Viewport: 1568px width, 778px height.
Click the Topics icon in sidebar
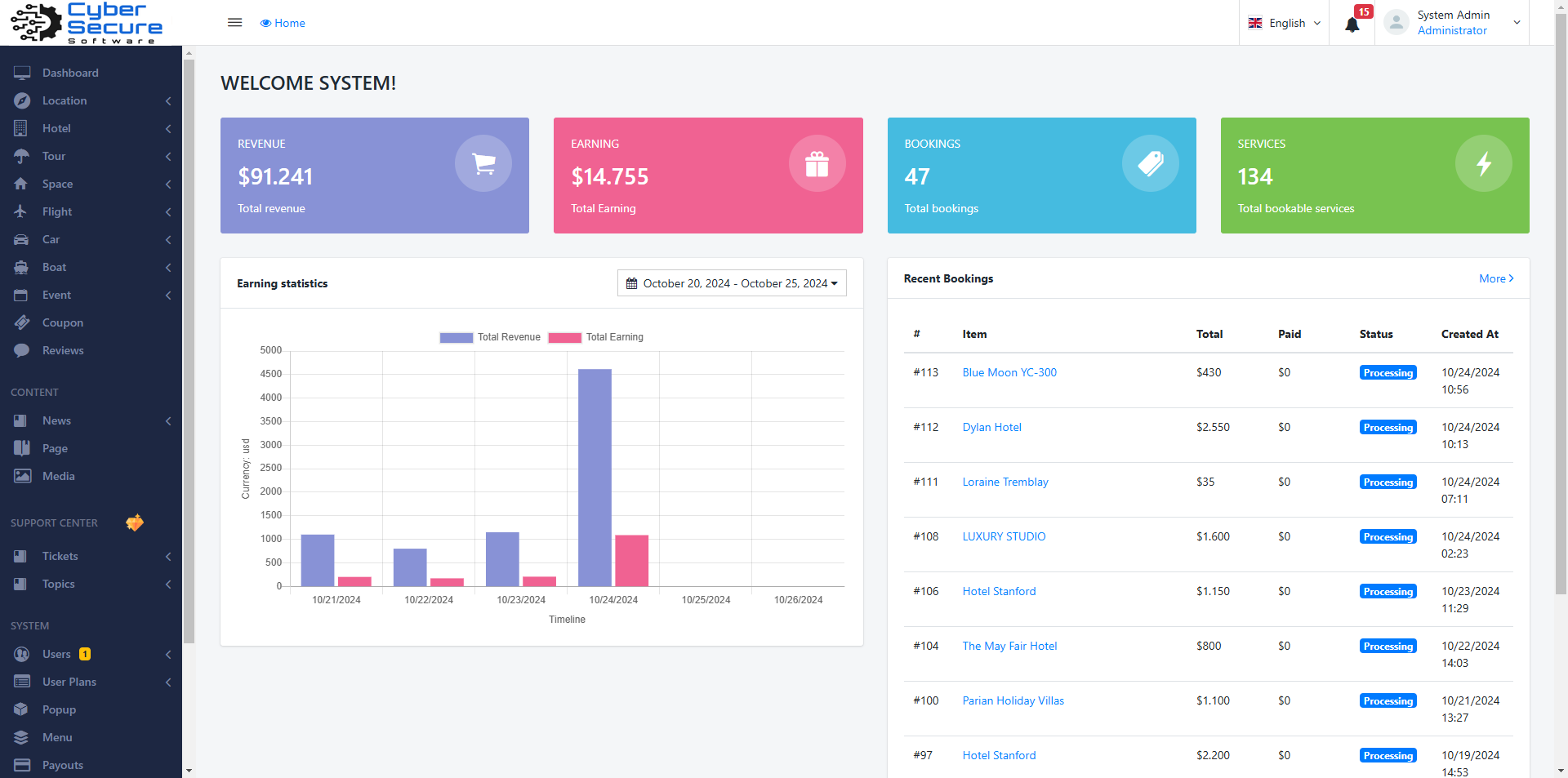pos(21,584)
